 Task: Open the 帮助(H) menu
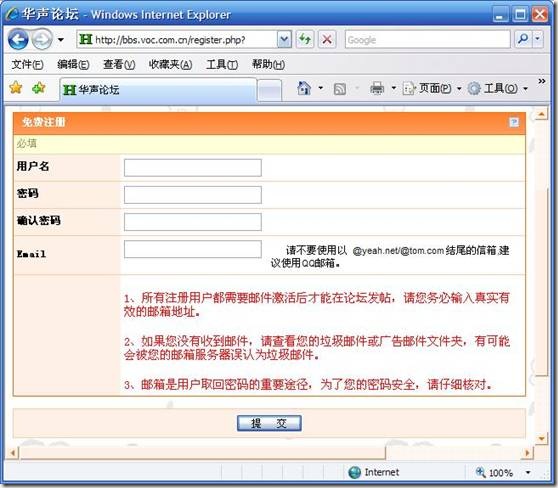(268, 65)
